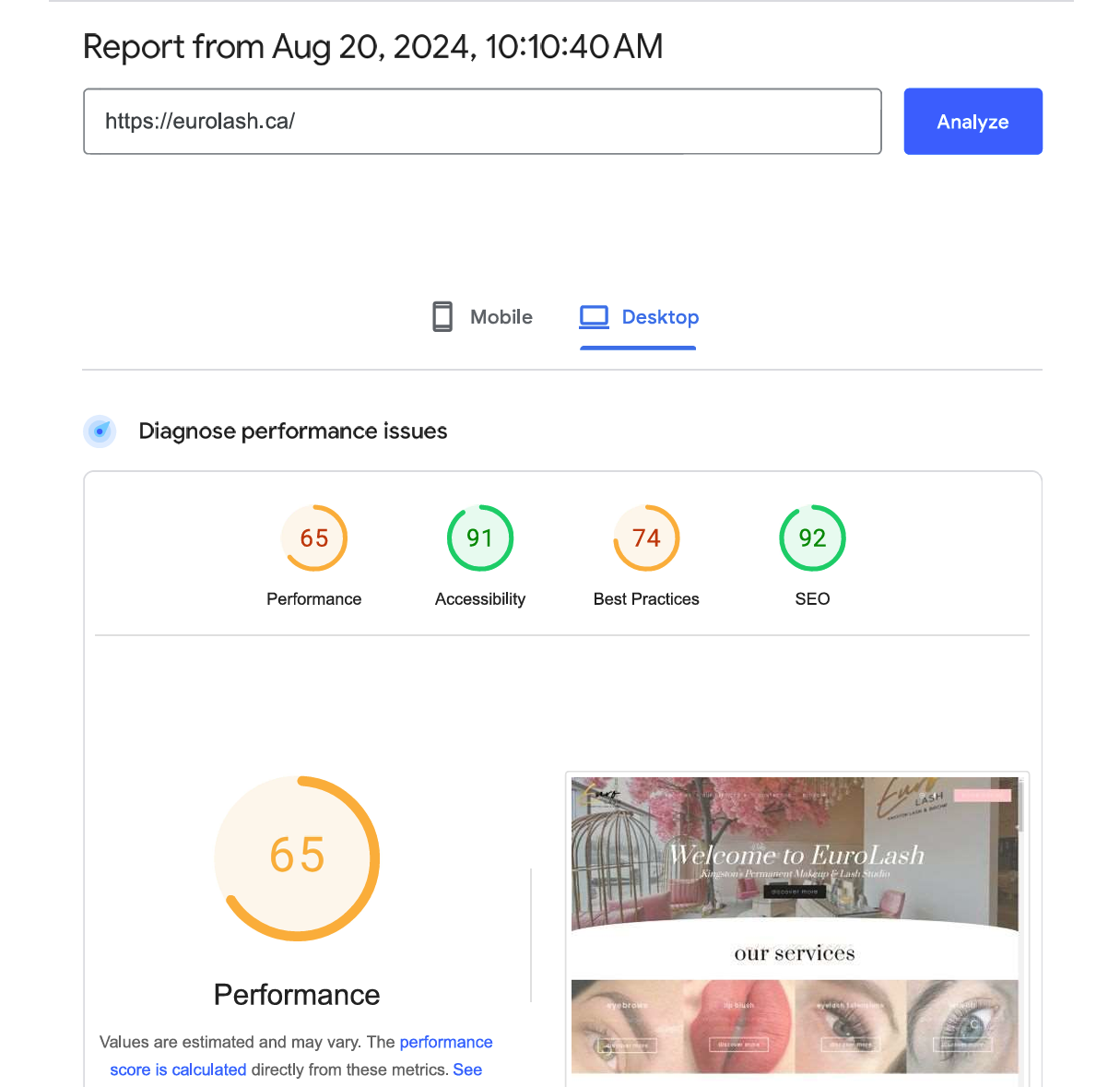Click the Accessibility label
Image resolution: width=1120 pixels, height=1087 pixels.
pos(480,599)
